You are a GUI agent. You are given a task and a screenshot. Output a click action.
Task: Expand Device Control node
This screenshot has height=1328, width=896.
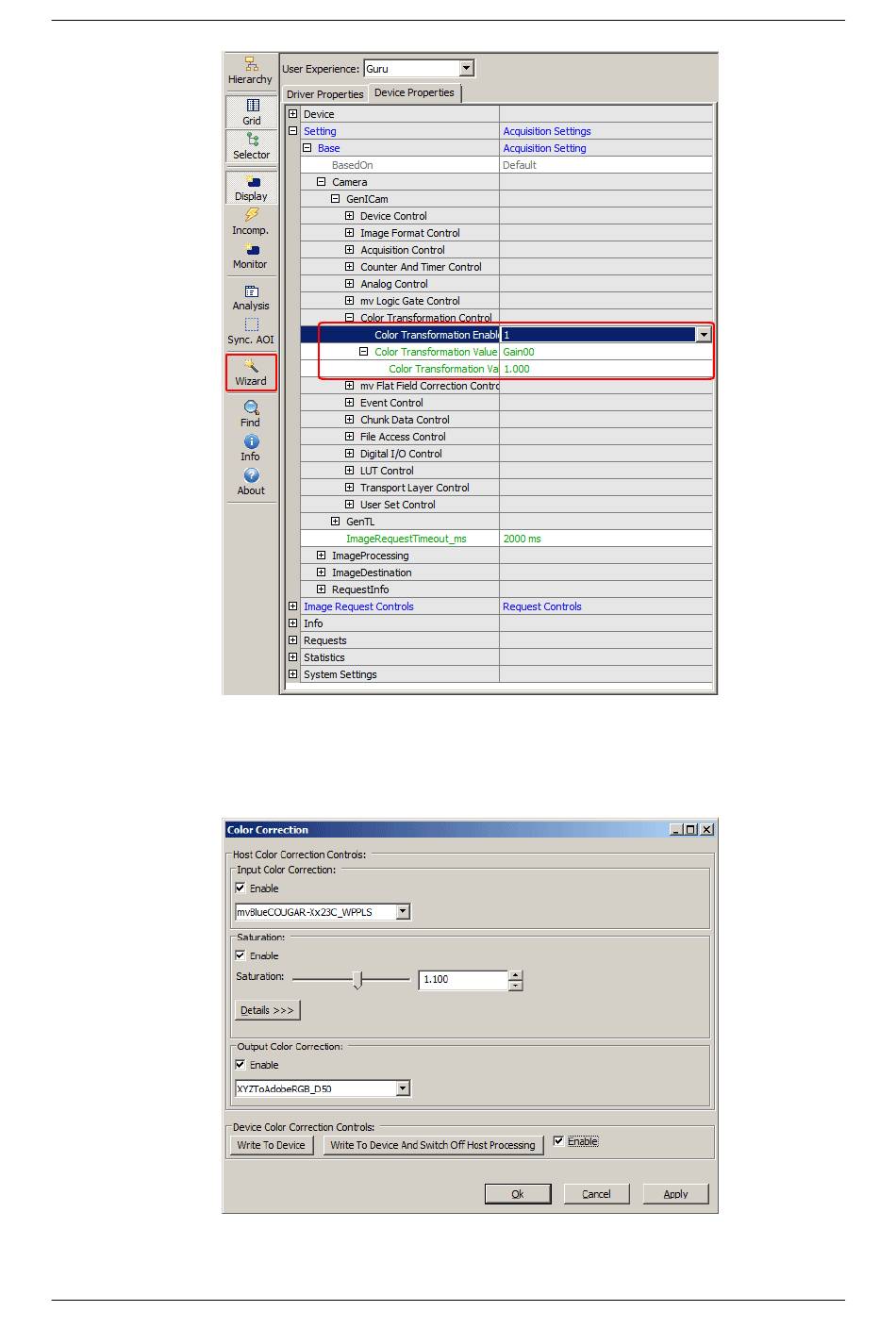coord(349,216)
